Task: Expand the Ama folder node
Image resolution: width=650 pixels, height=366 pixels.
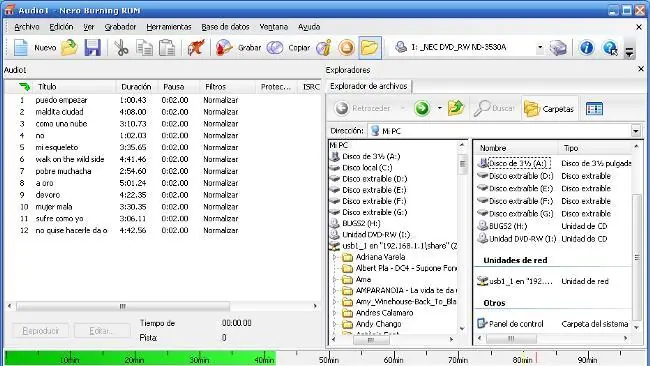Action: click(x=335, y=279)
